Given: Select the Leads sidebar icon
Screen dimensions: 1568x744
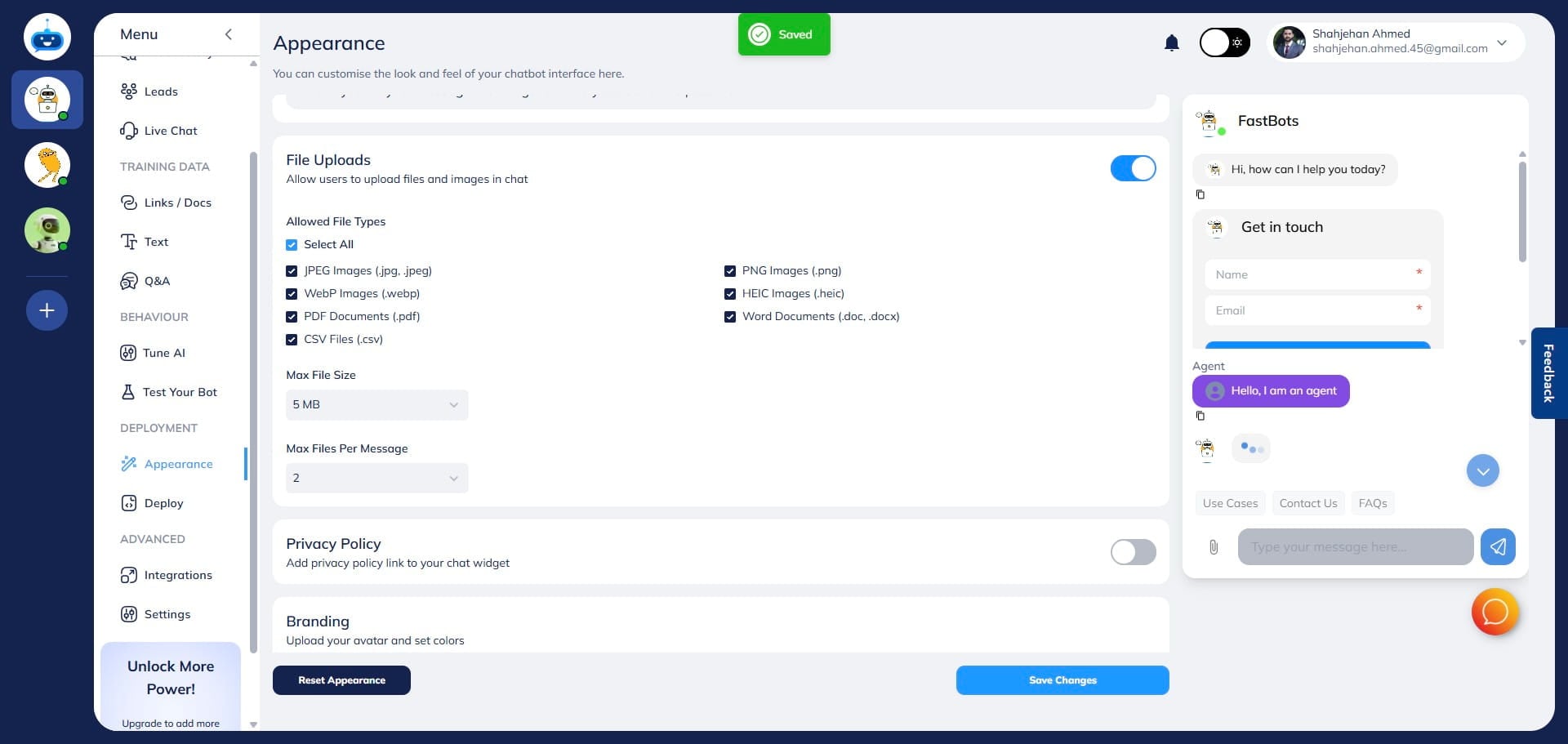Looking at the screenshot, I should coord(130,91).
